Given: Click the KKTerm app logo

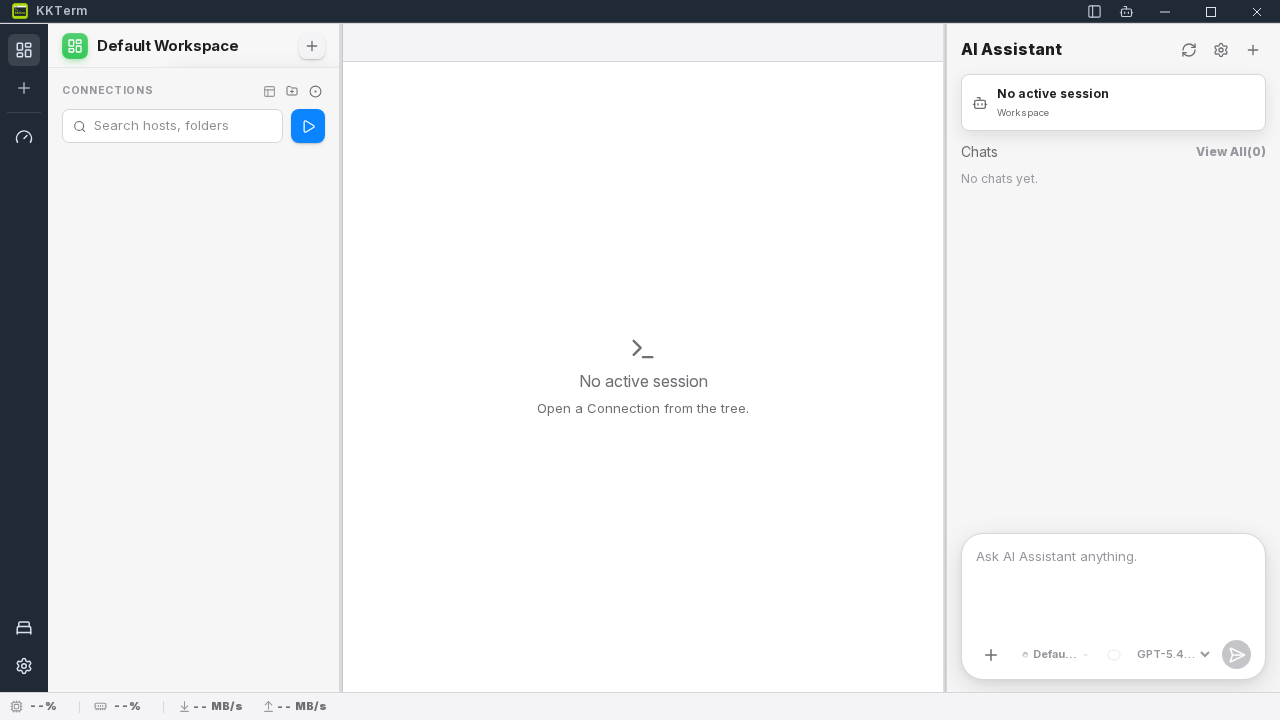Looking at the screenshot, I should (x=20, y=11).
